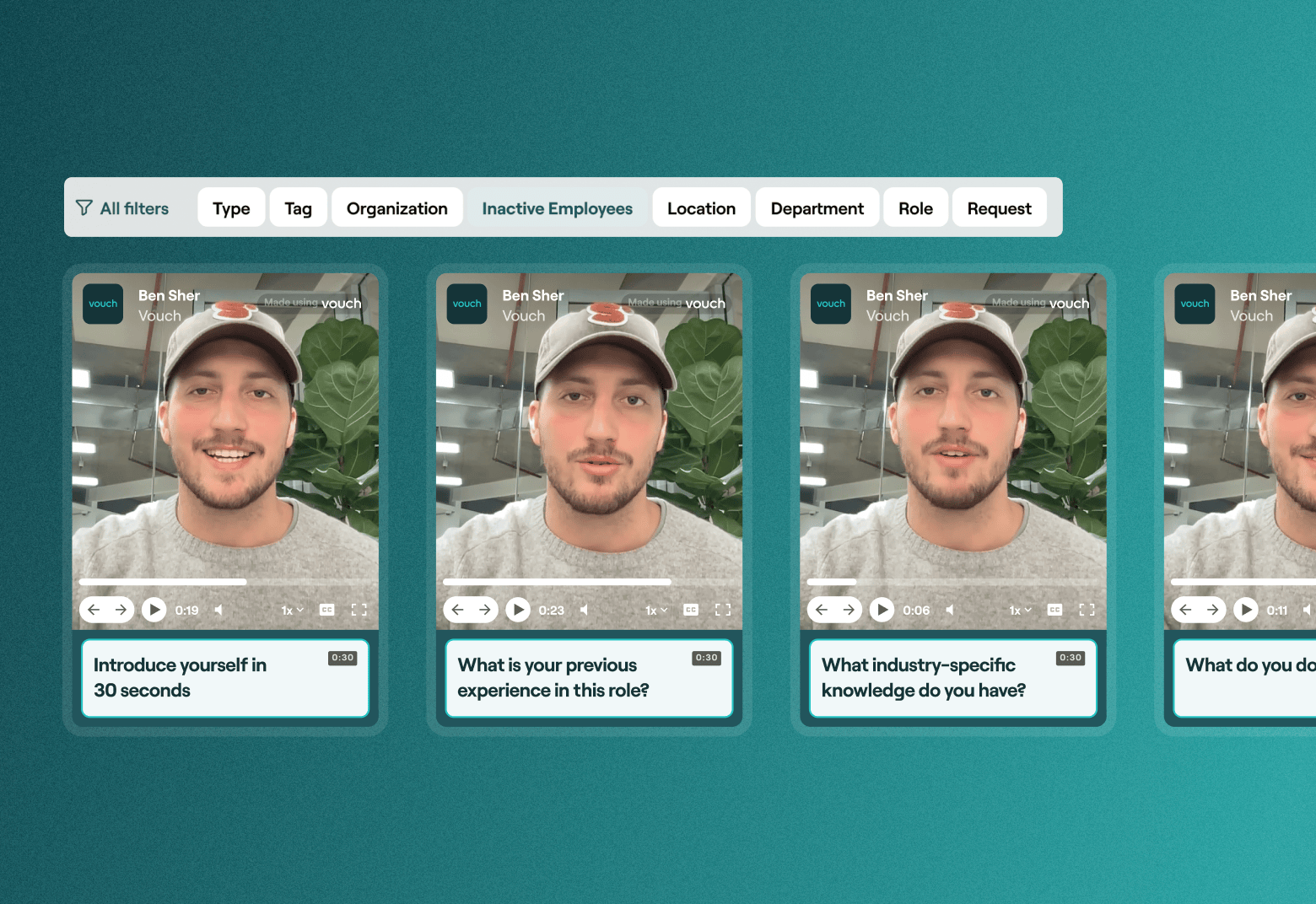Change playback speed on 'industry-specific knowledge' video
The width and height of the screenshot is (1316, 904).
tap(1021, 610)
